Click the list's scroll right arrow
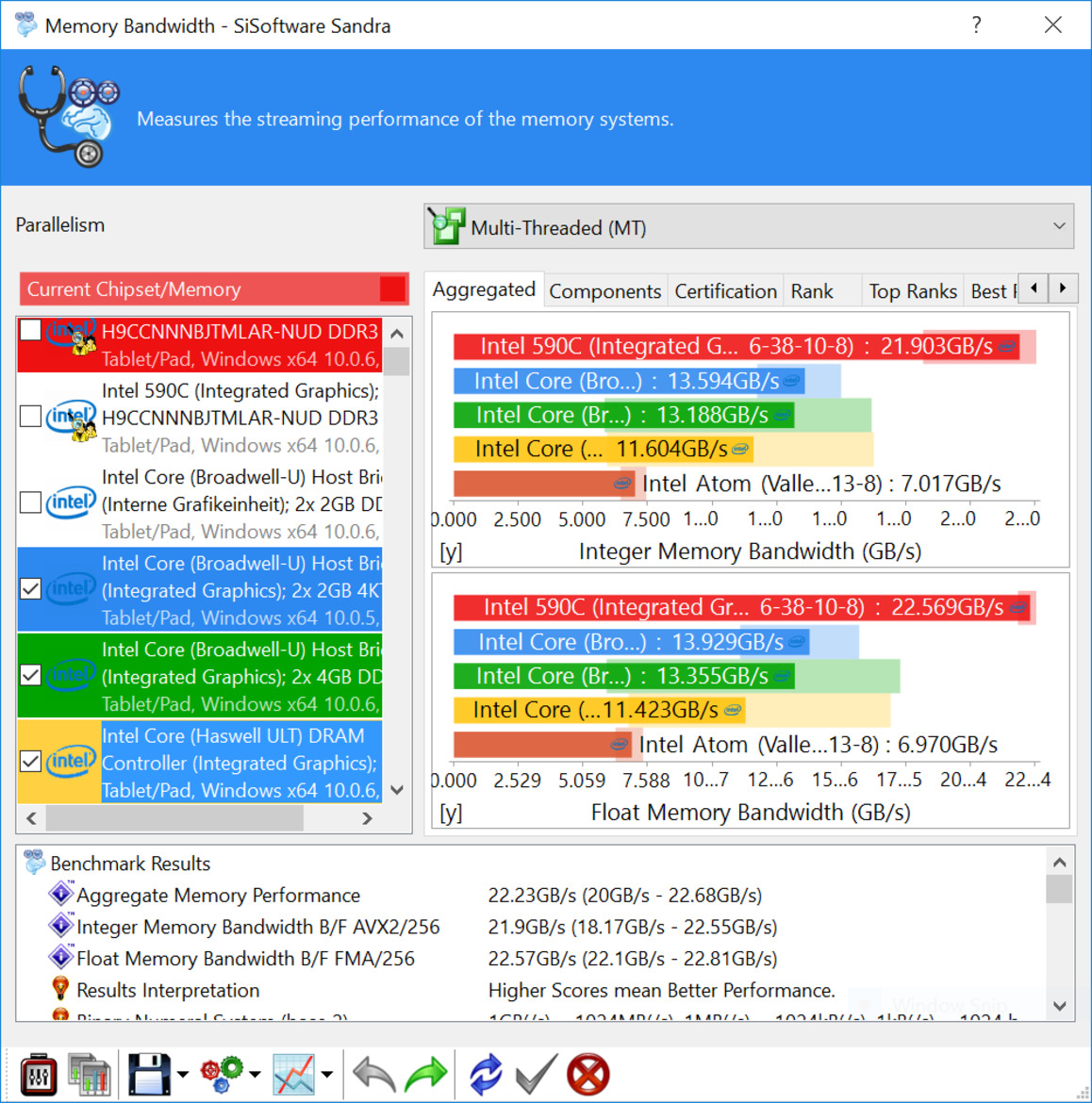The height and width of the screenshot is (1103, 1092). click(367, 818)
